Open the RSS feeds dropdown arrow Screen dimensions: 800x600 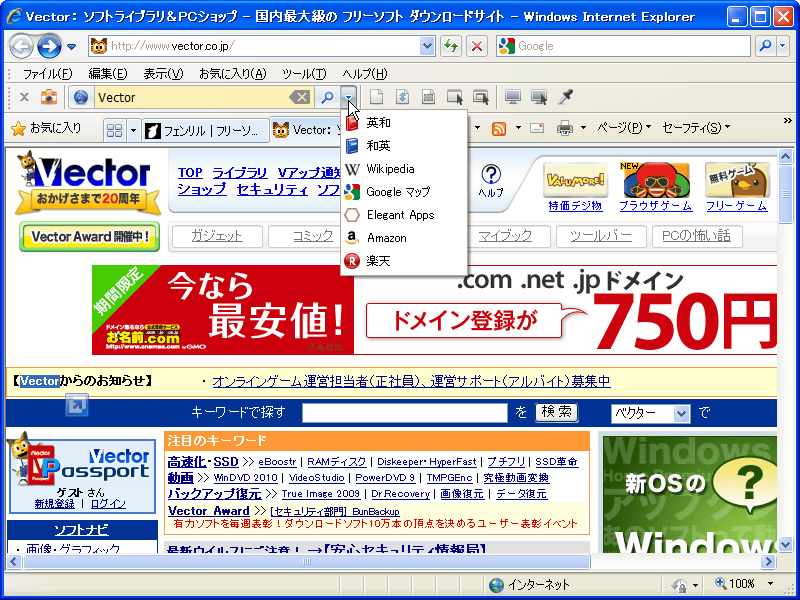pyautogui.click(x=518, y=128)
